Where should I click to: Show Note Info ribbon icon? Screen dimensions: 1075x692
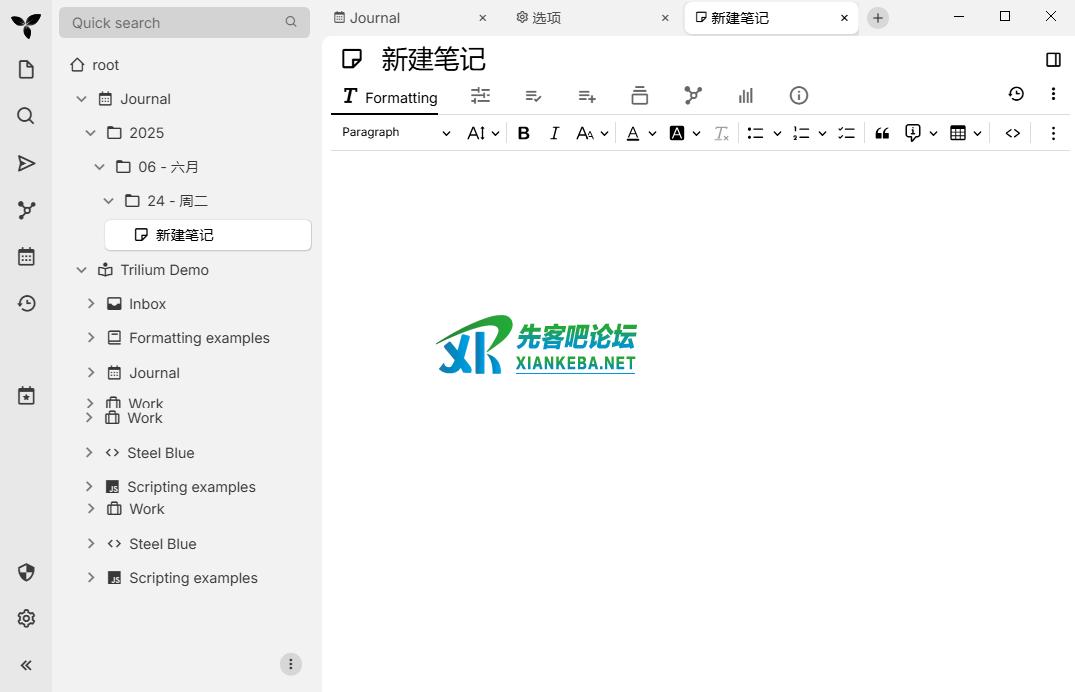click(x=798, y=96)
